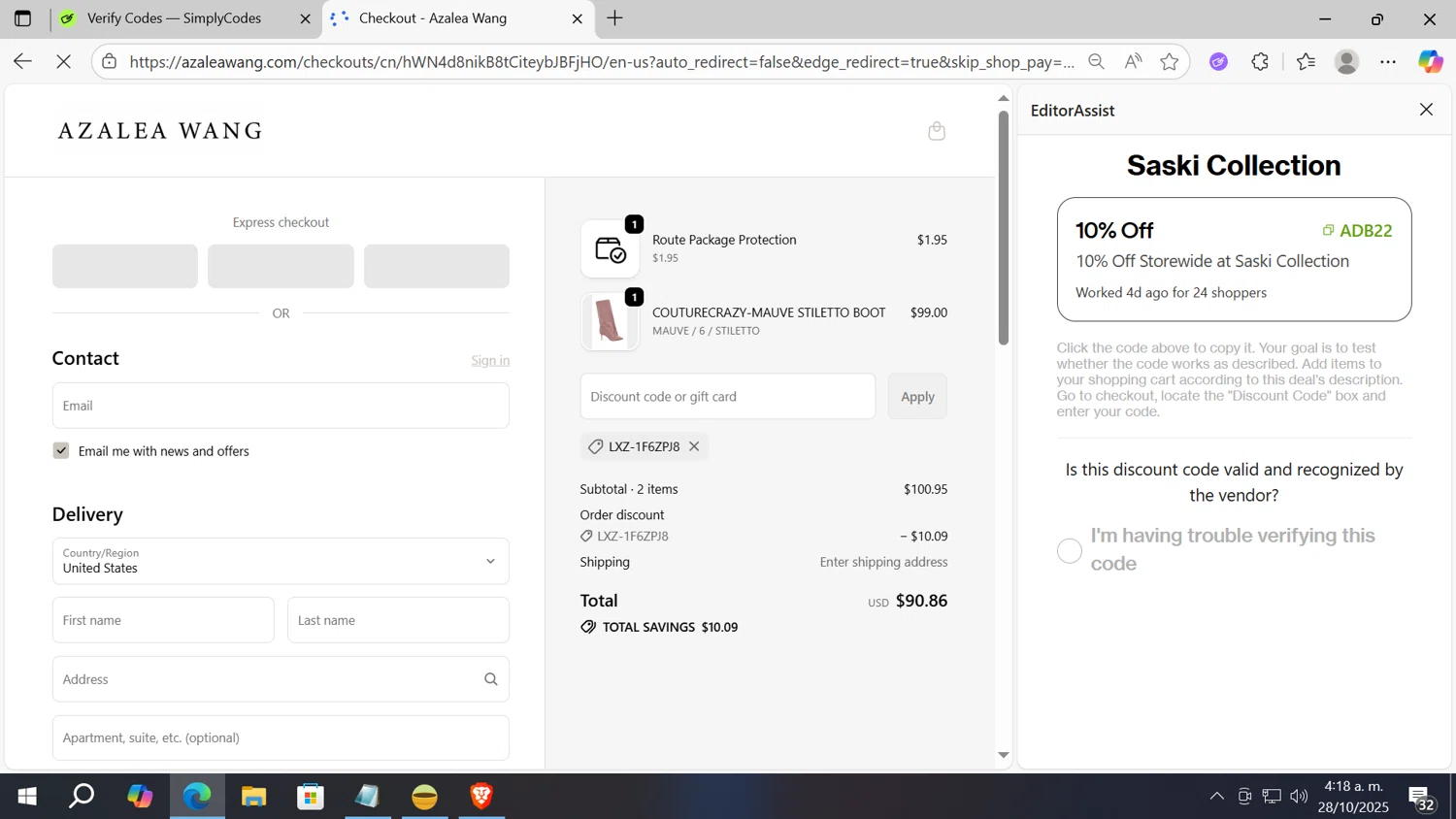The height and width of the screenshot is (819, 1456).
Task: Open the Brave browser taskbar icon
Action: 481,797
